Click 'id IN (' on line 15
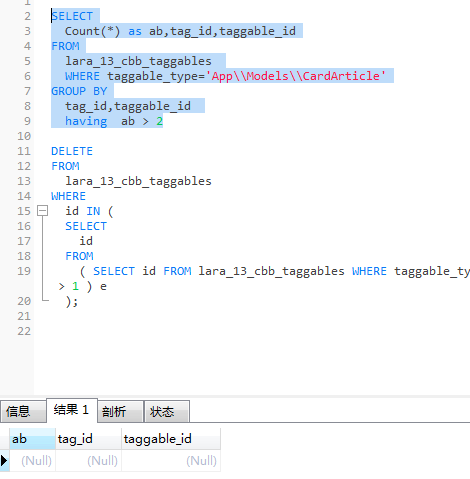Image resolution: width=470 pixels, height=479 pixels. click(89, 211)
